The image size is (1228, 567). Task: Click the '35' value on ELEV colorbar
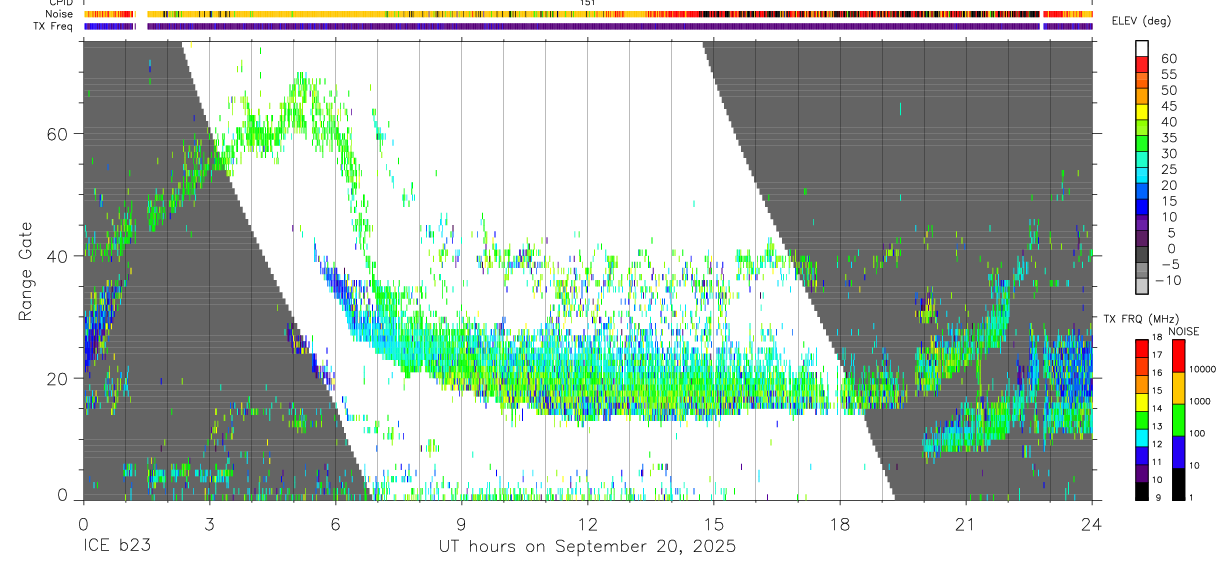tap(1169, 138)
